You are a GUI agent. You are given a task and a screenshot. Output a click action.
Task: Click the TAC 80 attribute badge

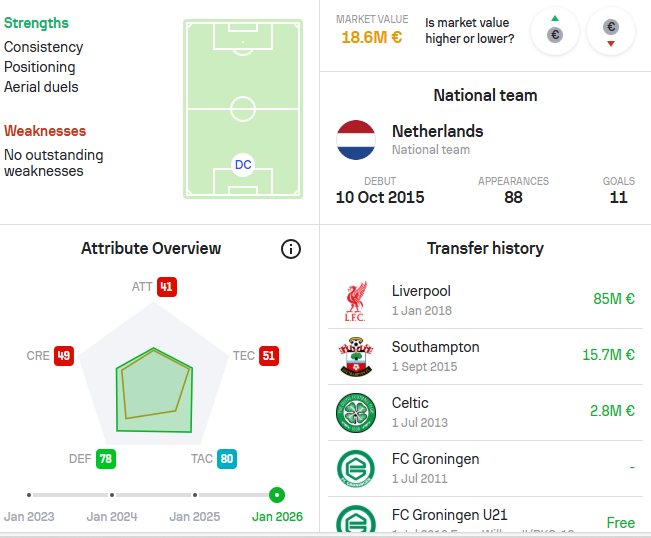(x=226, y=459)
